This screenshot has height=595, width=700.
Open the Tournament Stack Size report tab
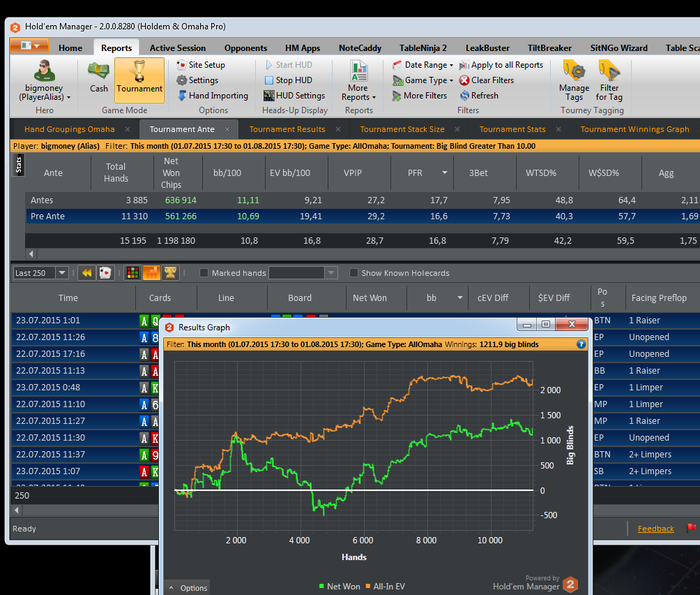402,129
